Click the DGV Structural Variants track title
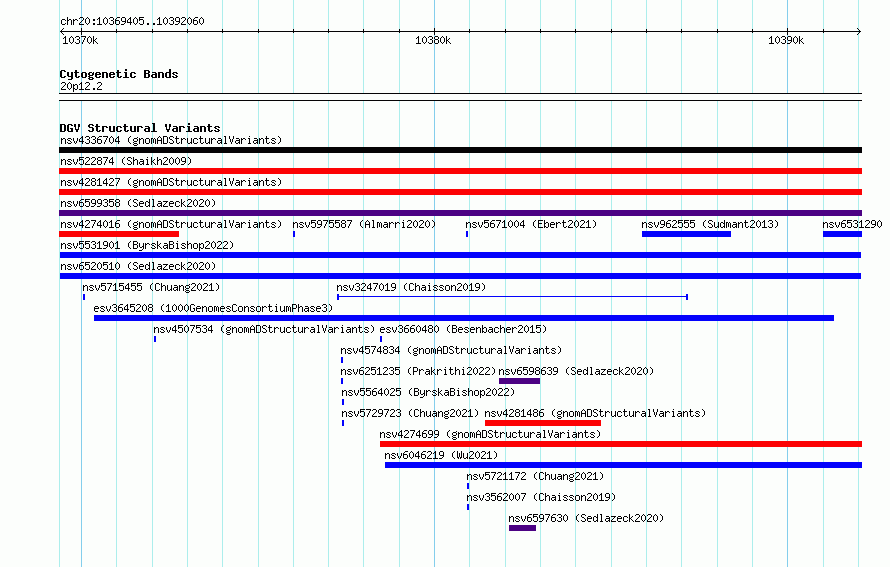 pyautogui.click(x=140, y=128)
